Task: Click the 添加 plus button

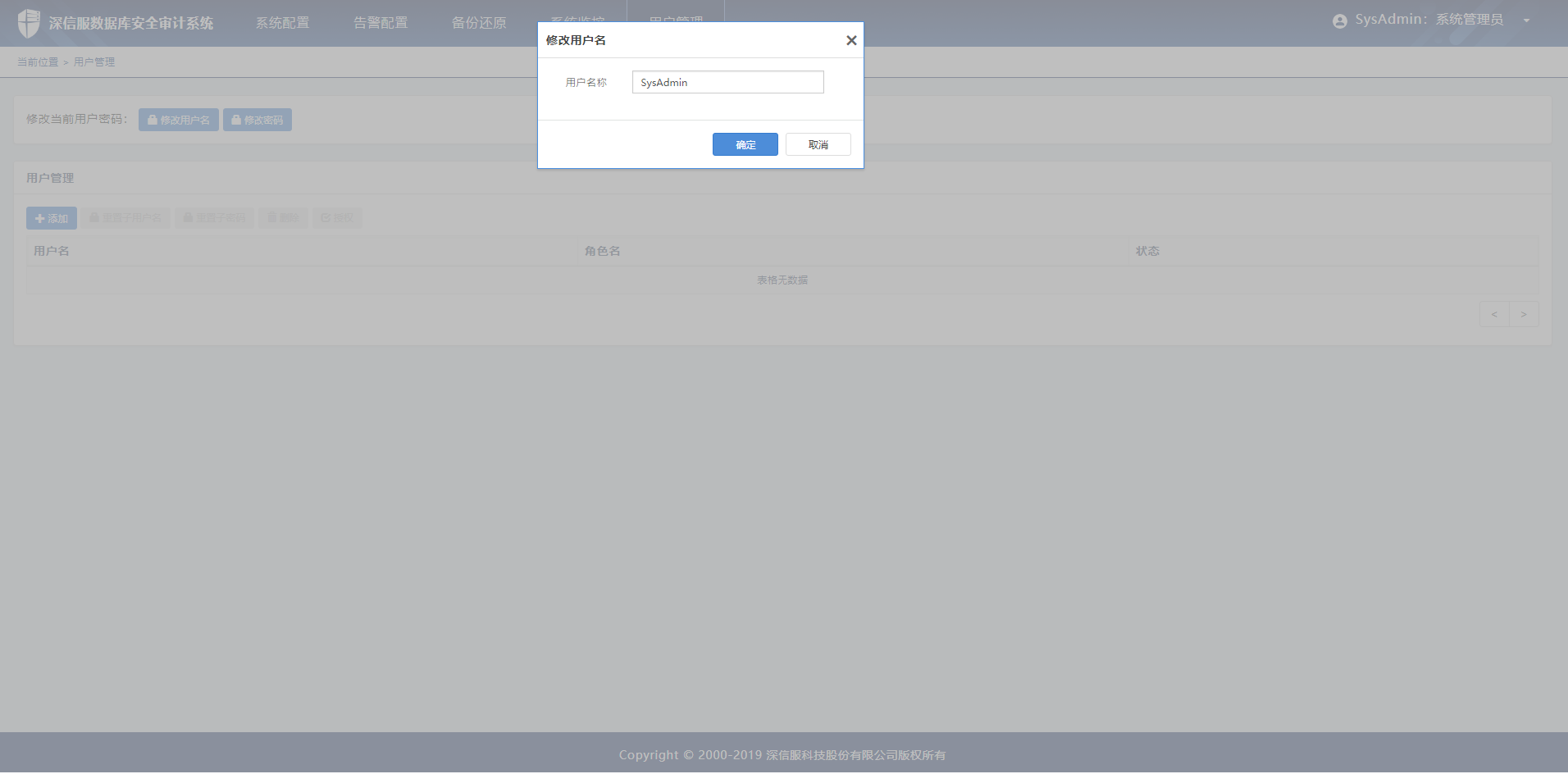Action: pos(52,218)
